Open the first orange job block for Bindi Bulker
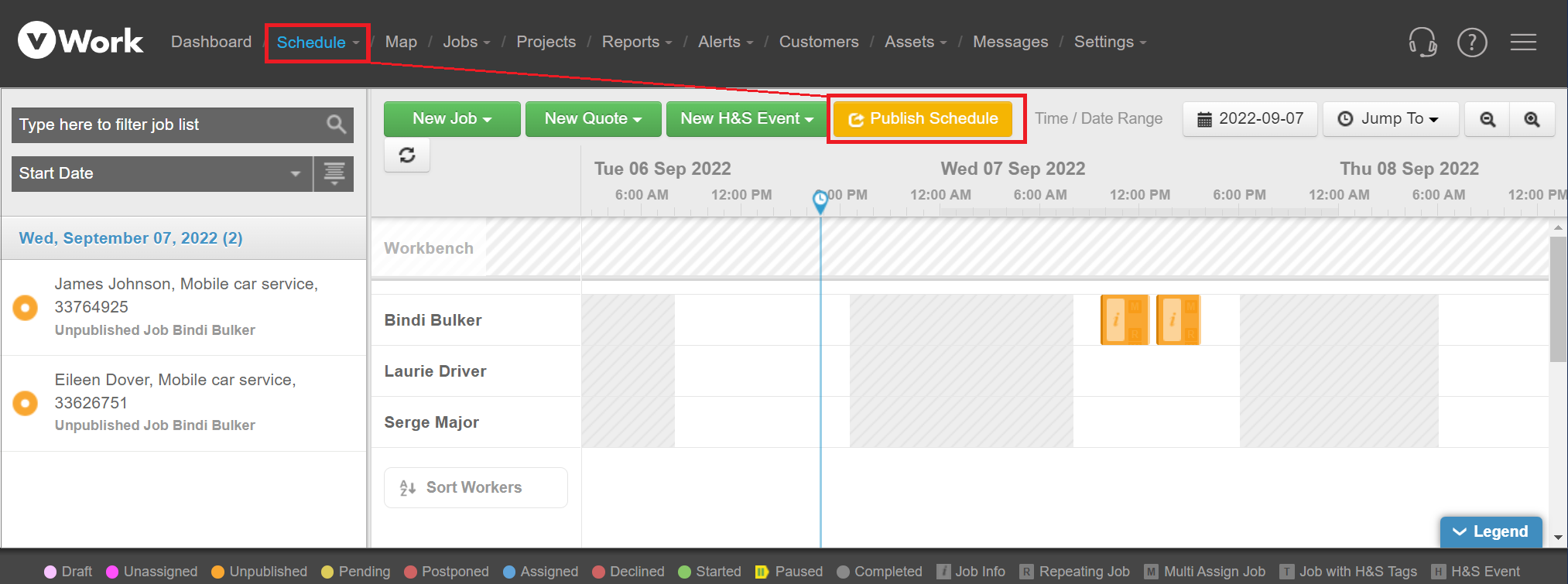 pyautogui.click(x=1125, y=319)
